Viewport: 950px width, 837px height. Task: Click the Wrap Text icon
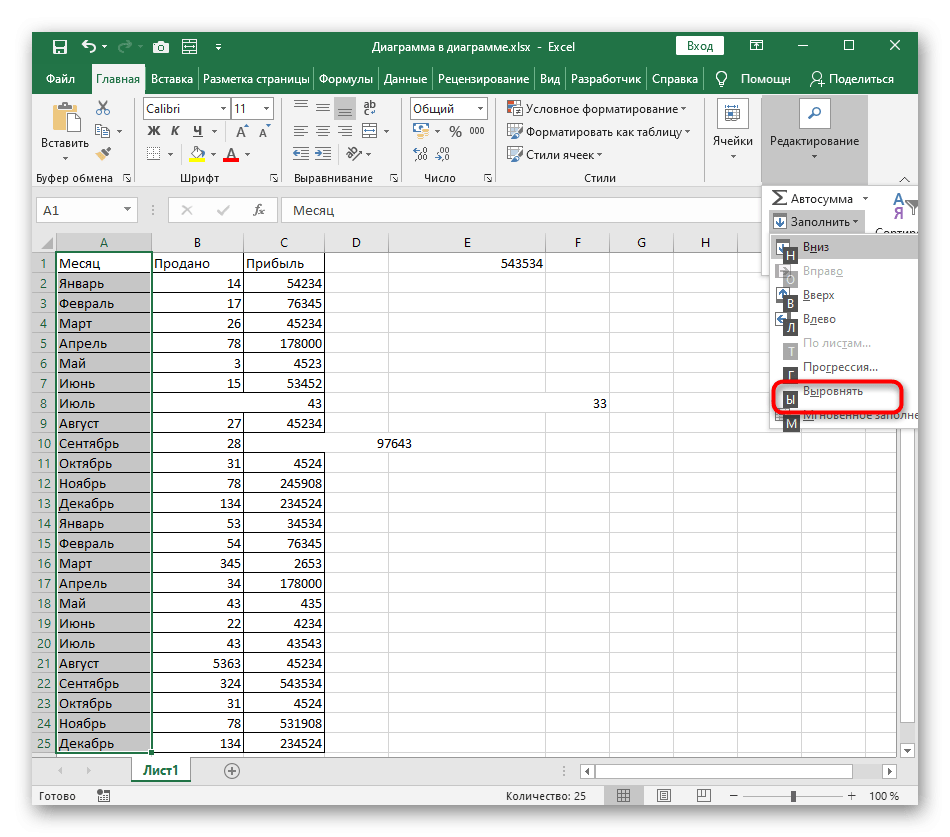(370, 108)
